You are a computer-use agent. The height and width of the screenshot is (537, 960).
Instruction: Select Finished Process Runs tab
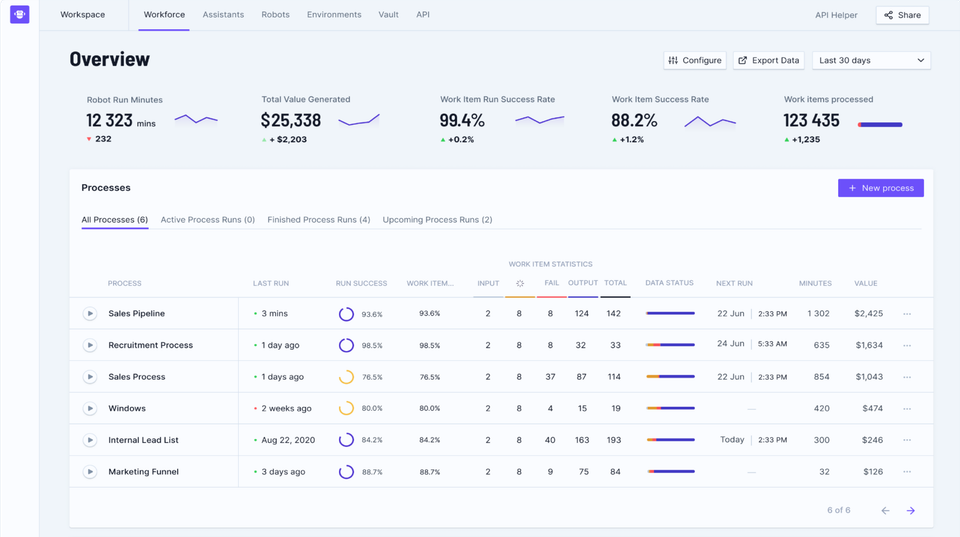click(x=318, y=220)
